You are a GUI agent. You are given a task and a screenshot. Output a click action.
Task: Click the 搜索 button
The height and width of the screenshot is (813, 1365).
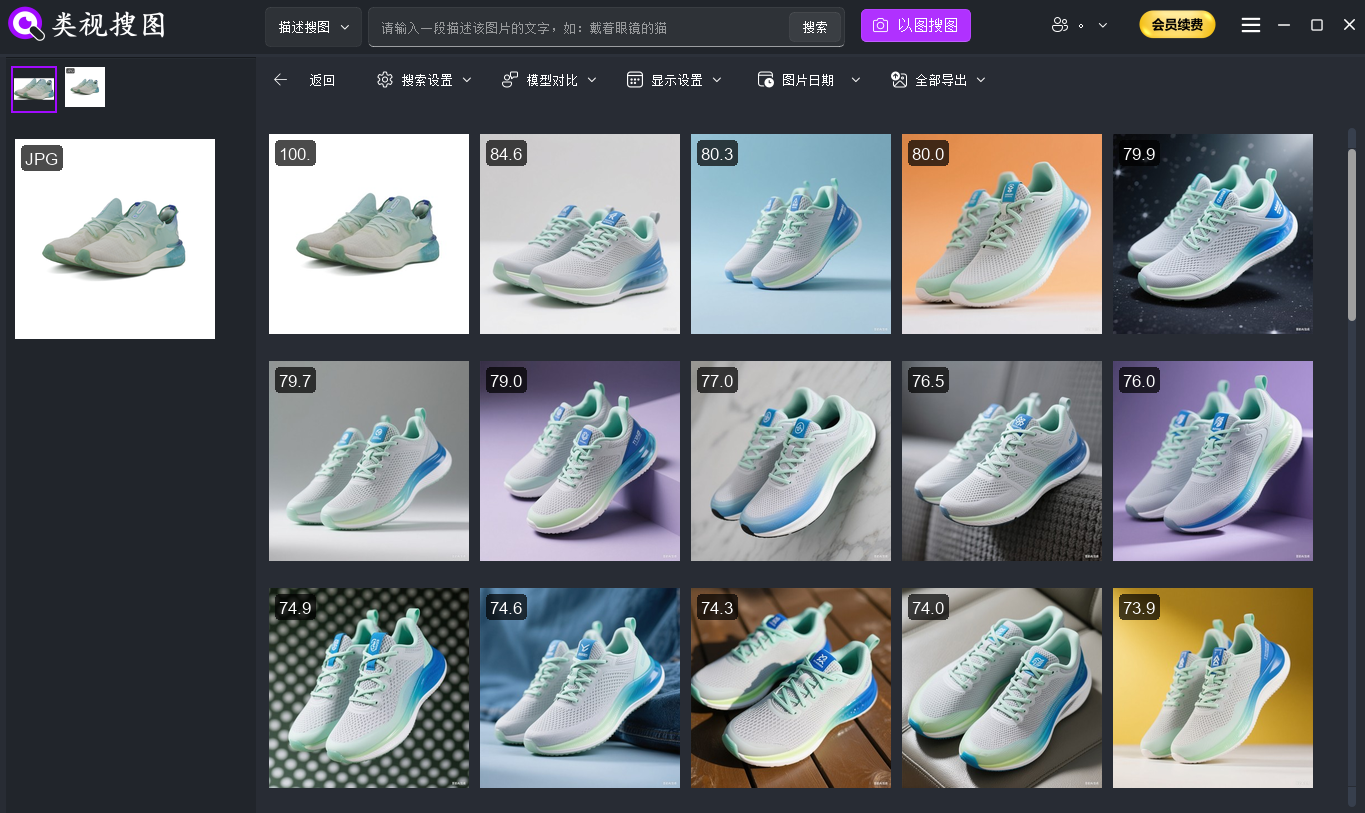815,27
